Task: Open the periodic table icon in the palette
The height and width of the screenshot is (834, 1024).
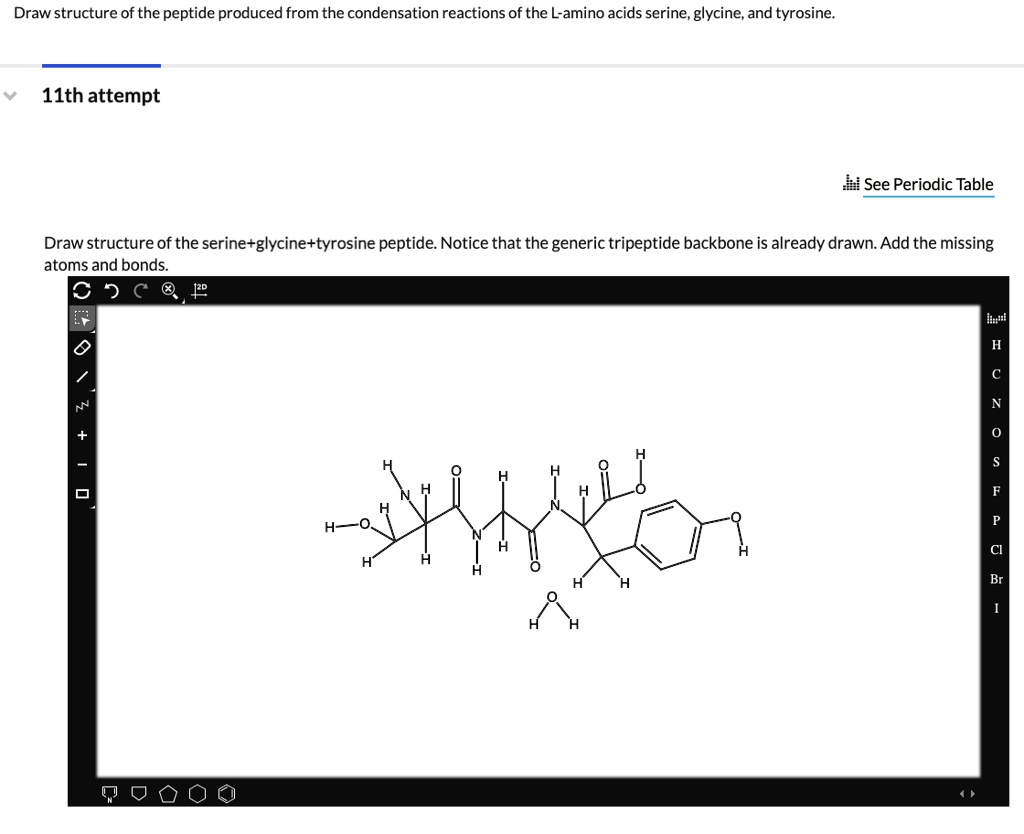Action: (x=996, y=318)
